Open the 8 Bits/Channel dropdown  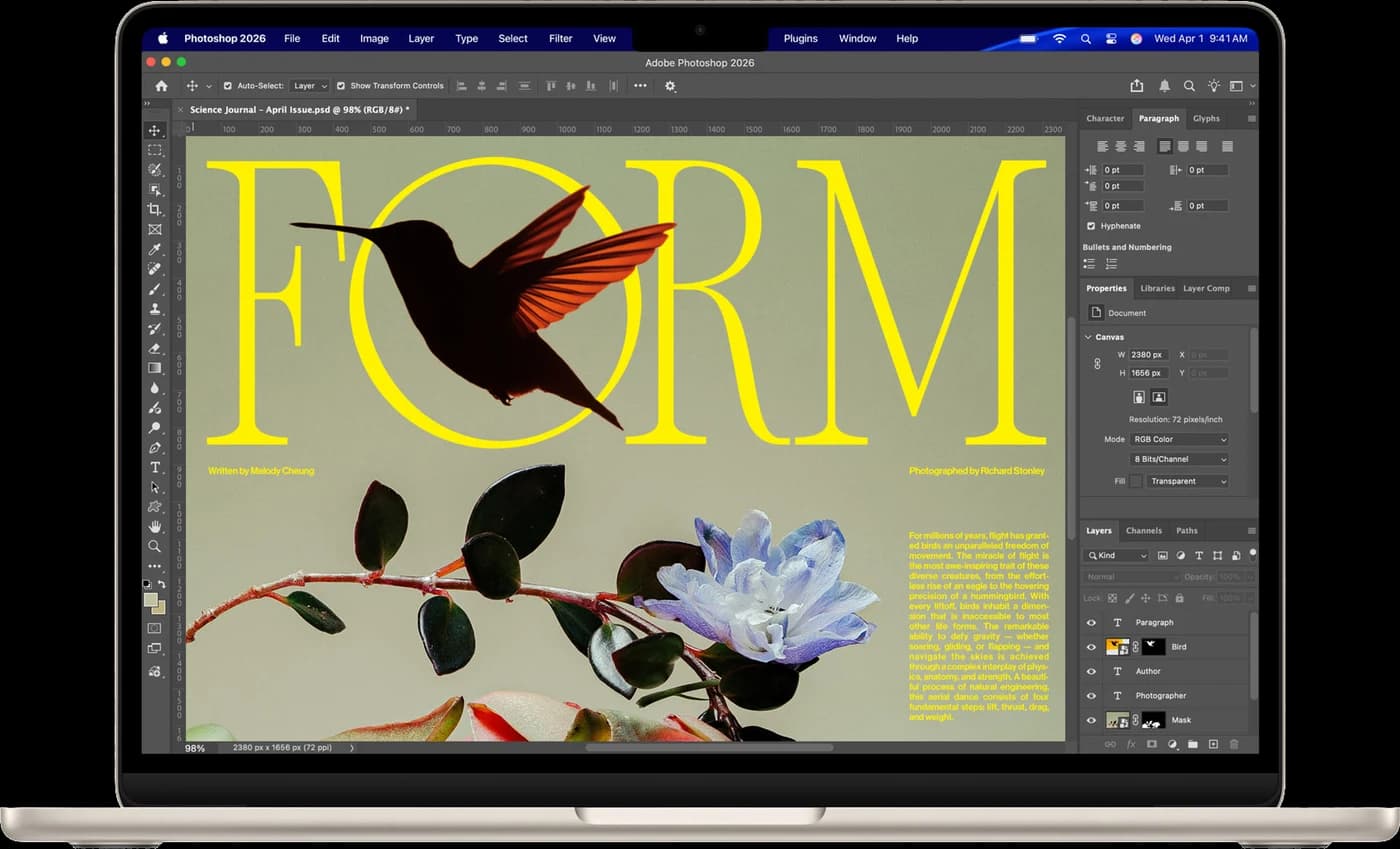(x=1179, y=459)
